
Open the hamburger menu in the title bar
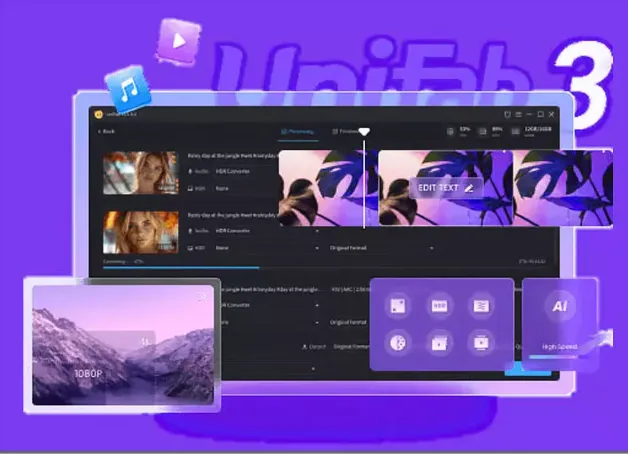[518, 115]
